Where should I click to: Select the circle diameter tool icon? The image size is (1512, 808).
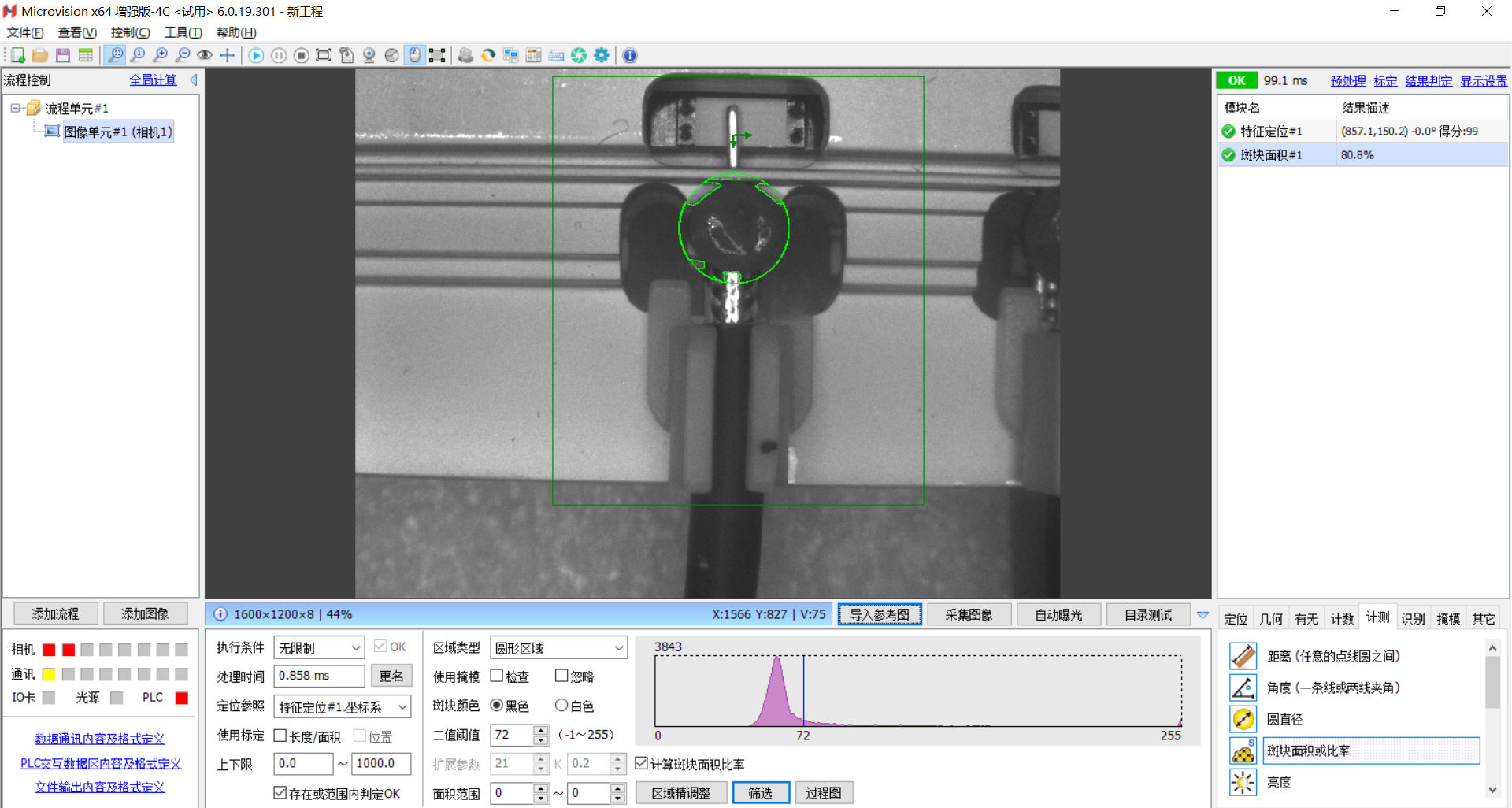(1243, 719)
